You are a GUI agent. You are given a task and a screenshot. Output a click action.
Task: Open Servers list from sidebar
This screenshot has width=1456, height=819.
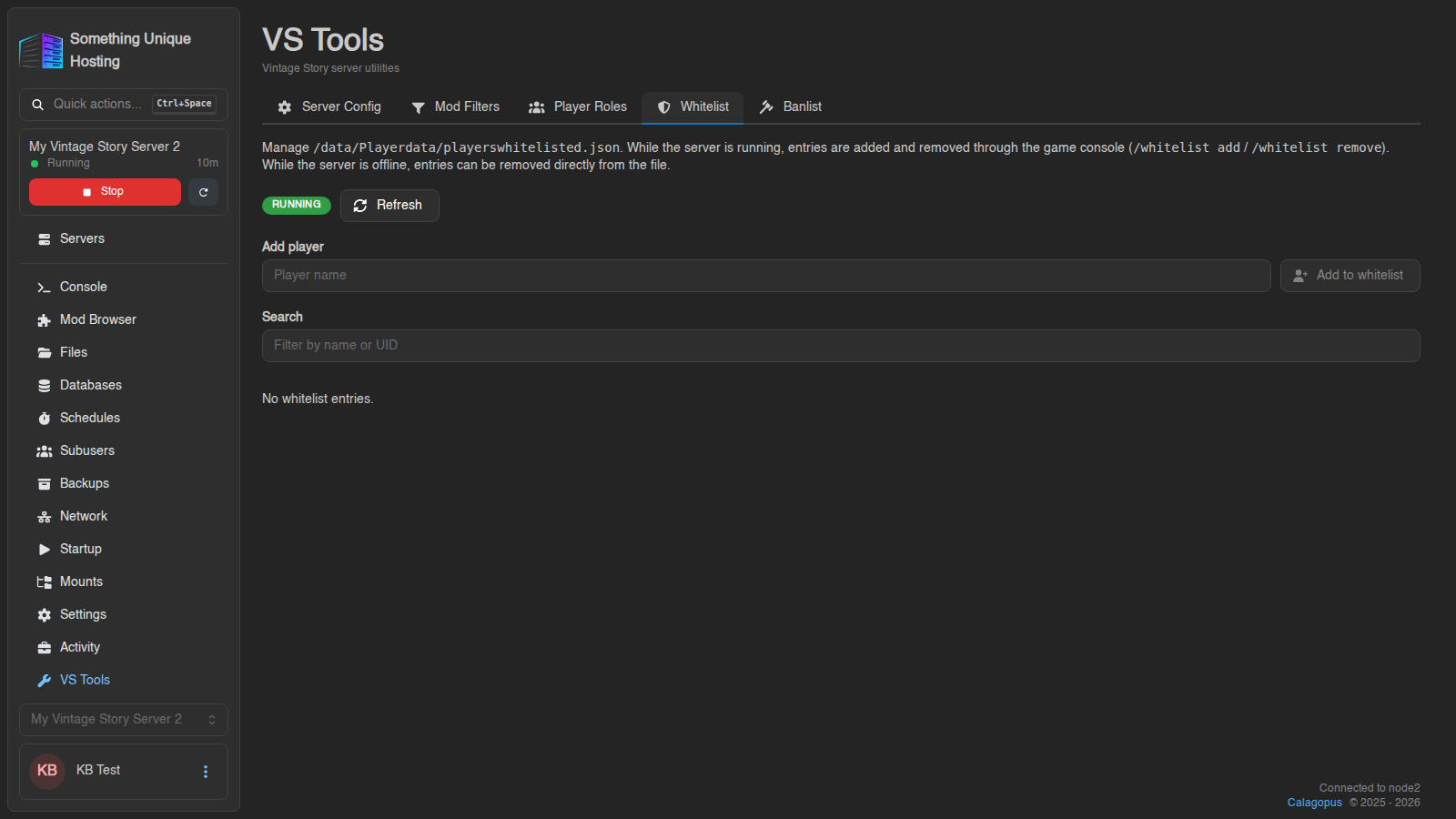tap(124, 238)
